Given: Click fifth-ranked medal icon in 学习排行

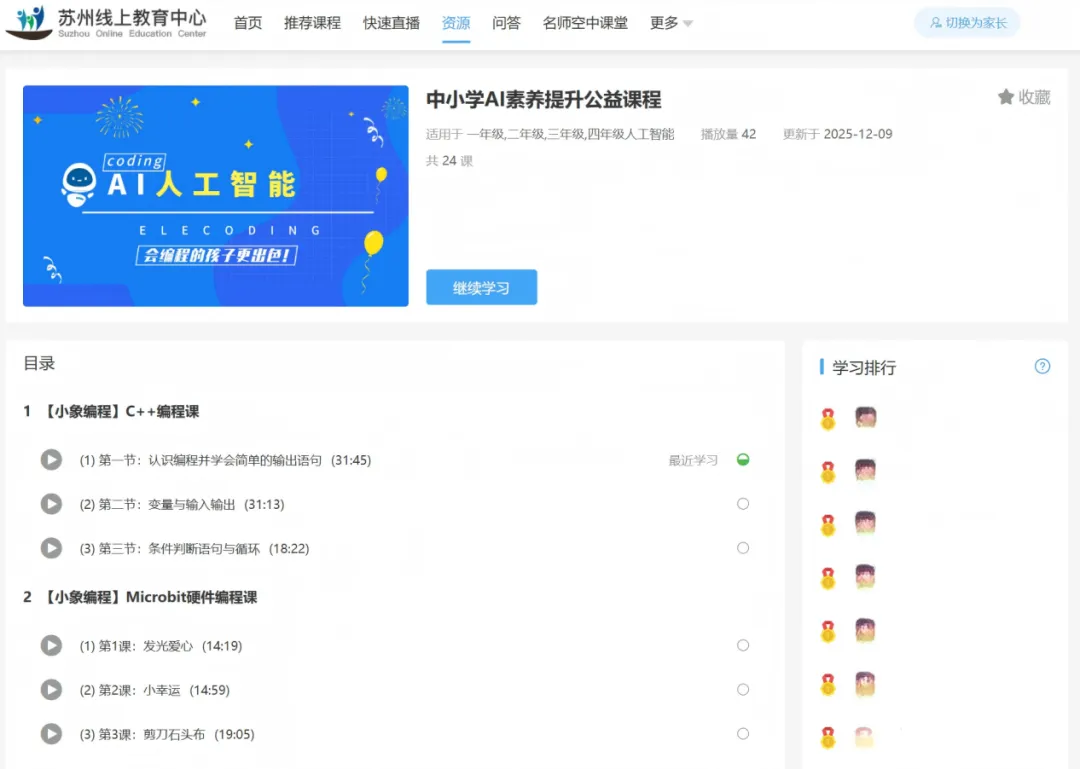Looking at the screenshot, I should click(x=828, y=631).
